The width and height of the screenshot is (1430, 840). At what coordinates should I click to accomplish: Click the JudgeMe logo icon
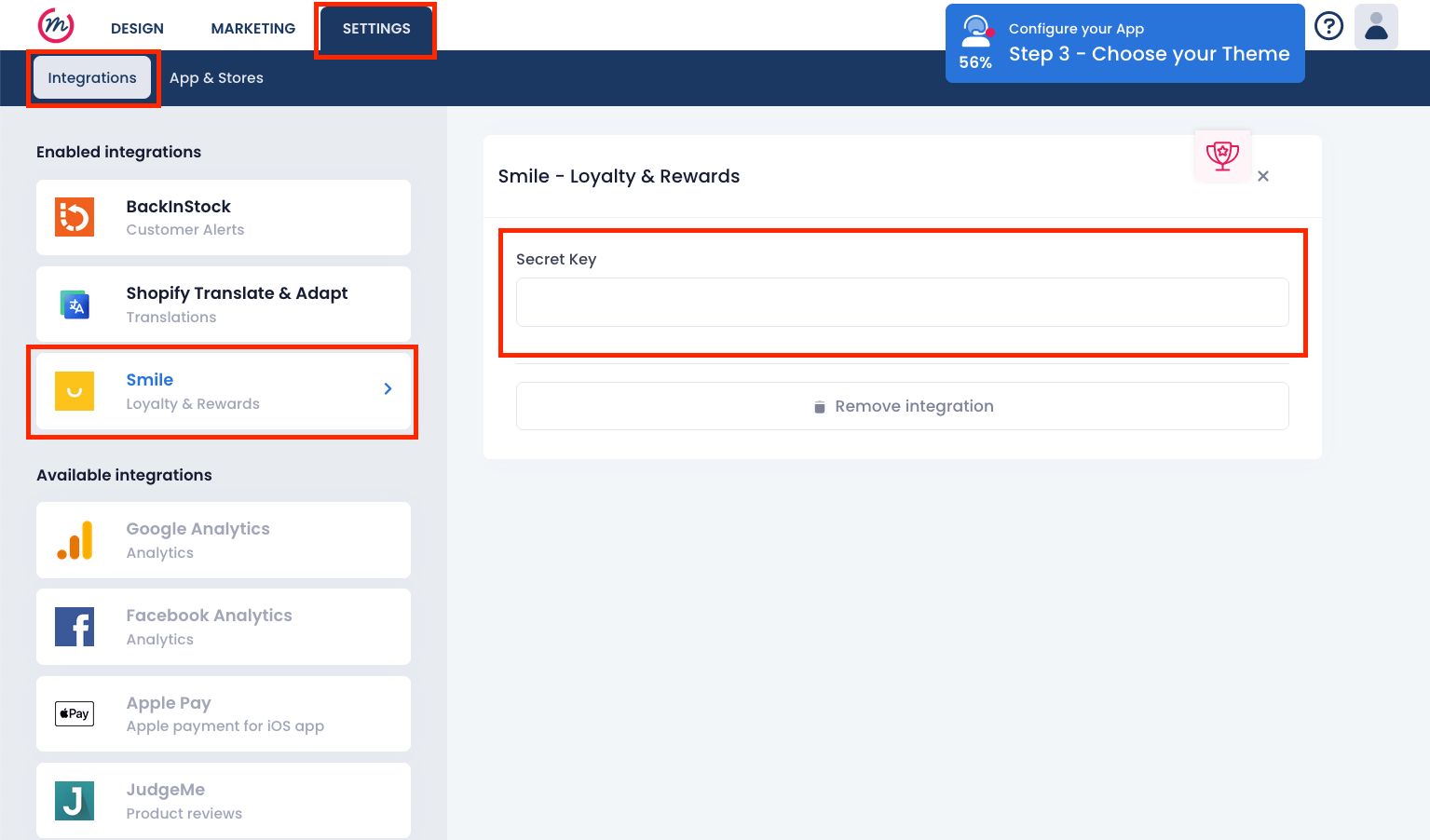(x=75, y=801)
